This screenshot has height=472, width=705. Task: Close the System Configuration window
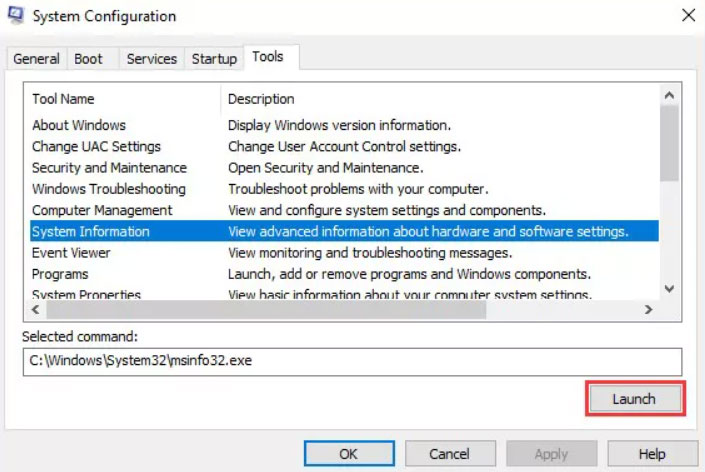688,15
